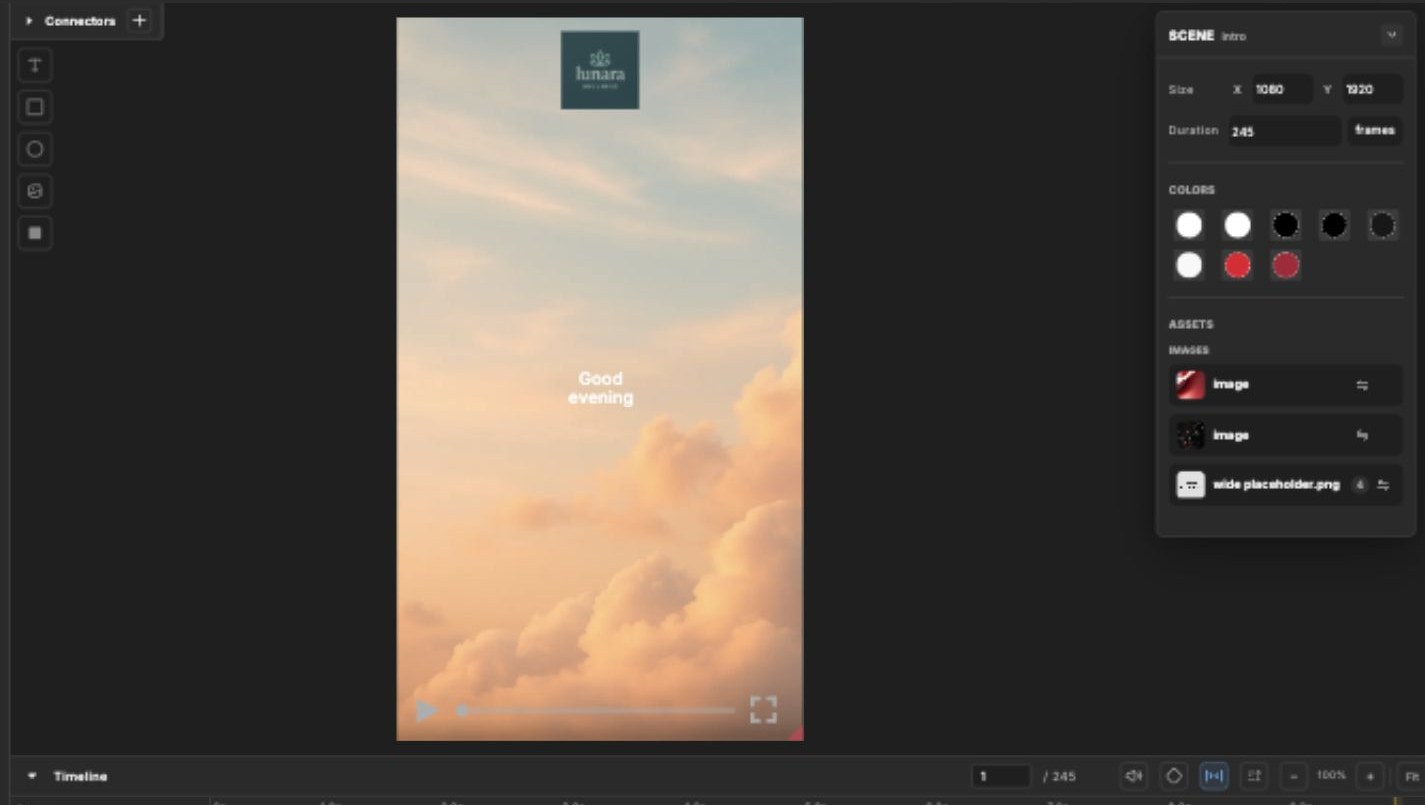Click the Fit zoom button
The image size is (1425, 805).
(1412, 776)
